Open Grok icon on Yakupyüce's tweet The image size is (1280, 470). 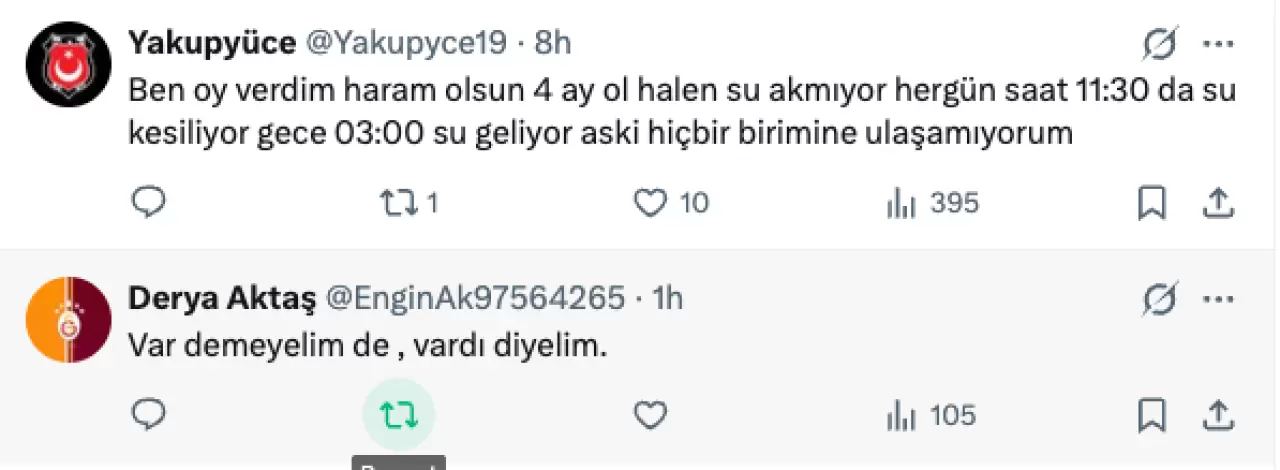(x=1160, y=44)
